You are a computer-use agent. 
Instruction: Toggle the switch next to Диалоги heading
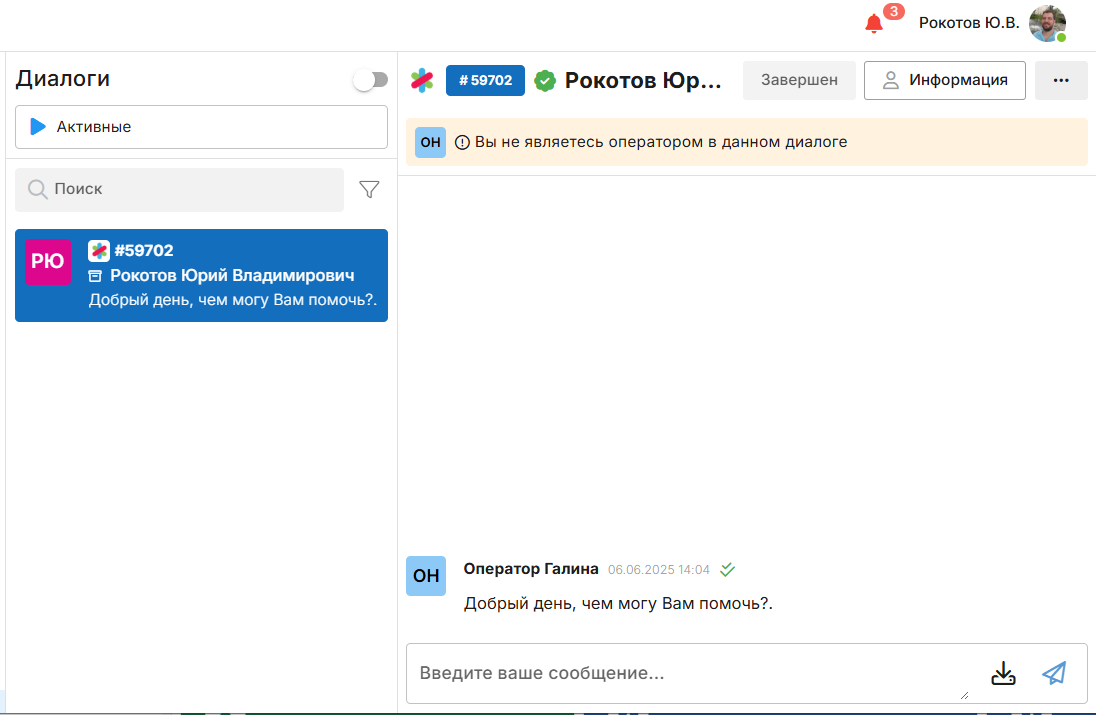[370, 80]
